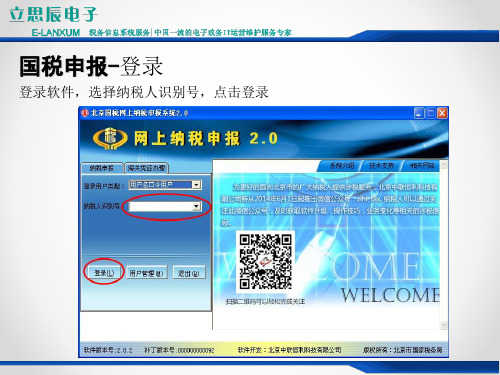Open 用户管理 user management button
Viewport: 500px width, 375px height.
point(146,273)
